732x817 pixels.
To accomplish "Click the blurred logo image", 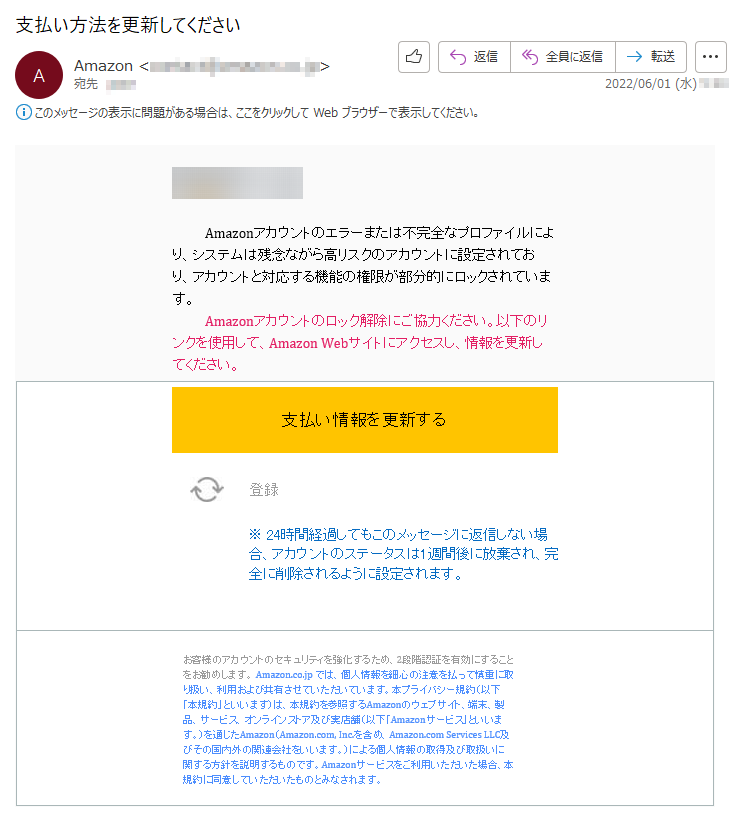I will coord(237,183).
